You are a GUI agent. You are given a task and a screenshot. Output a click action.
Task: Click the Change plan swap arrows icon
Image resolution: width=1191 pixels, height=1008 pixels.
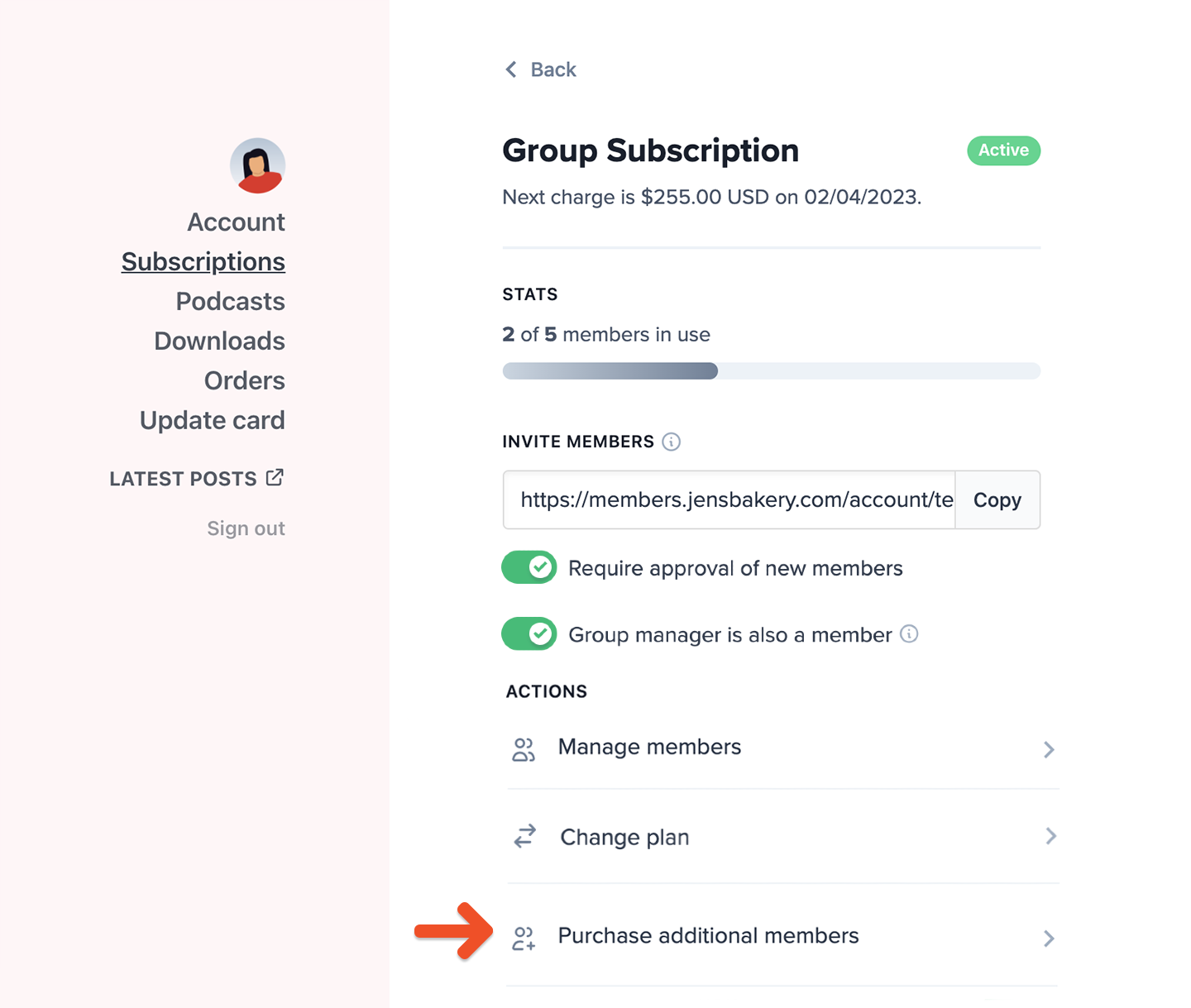tap(525, 837)
